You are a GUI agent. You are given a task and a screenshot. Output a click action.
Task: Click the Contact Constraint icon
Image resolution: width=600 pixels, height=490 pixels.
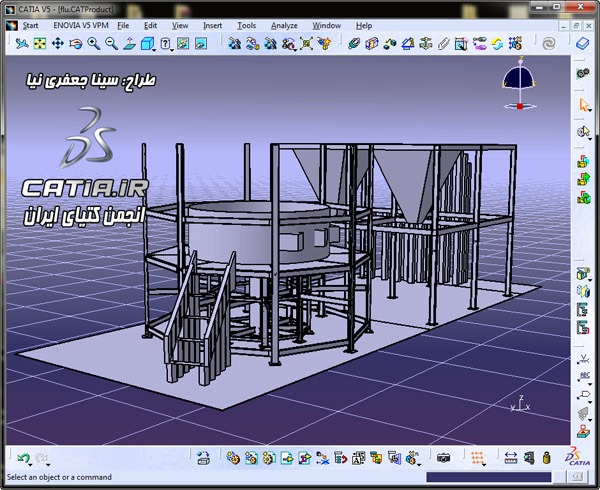tap(372, 44)
